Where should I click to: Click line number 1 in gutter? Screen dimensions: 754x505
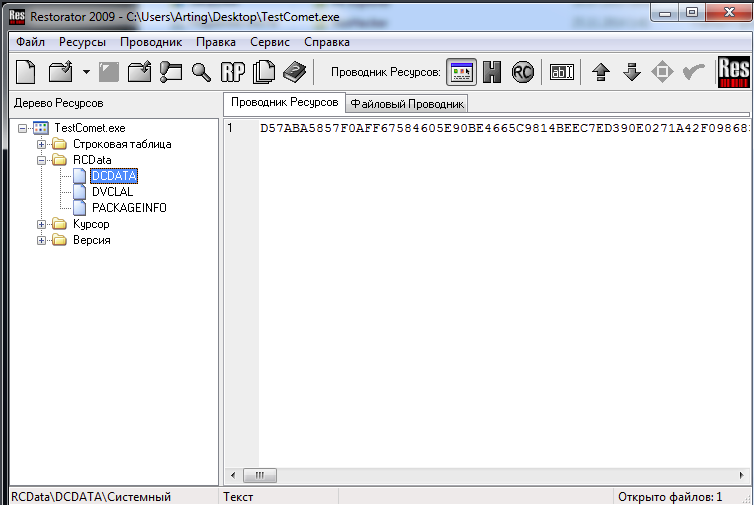pos(230,128)
